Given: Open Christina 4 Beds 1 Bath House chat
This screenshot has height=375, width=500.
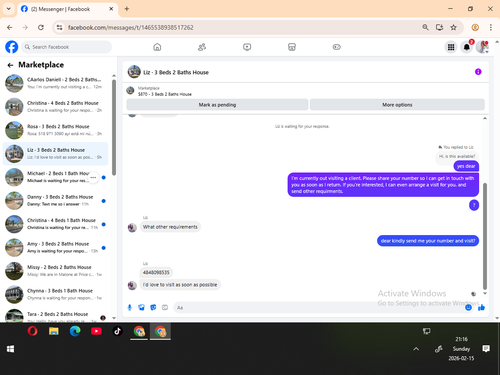Looking at the screenshot, I should pyautogui.click(x=55, y=224).
